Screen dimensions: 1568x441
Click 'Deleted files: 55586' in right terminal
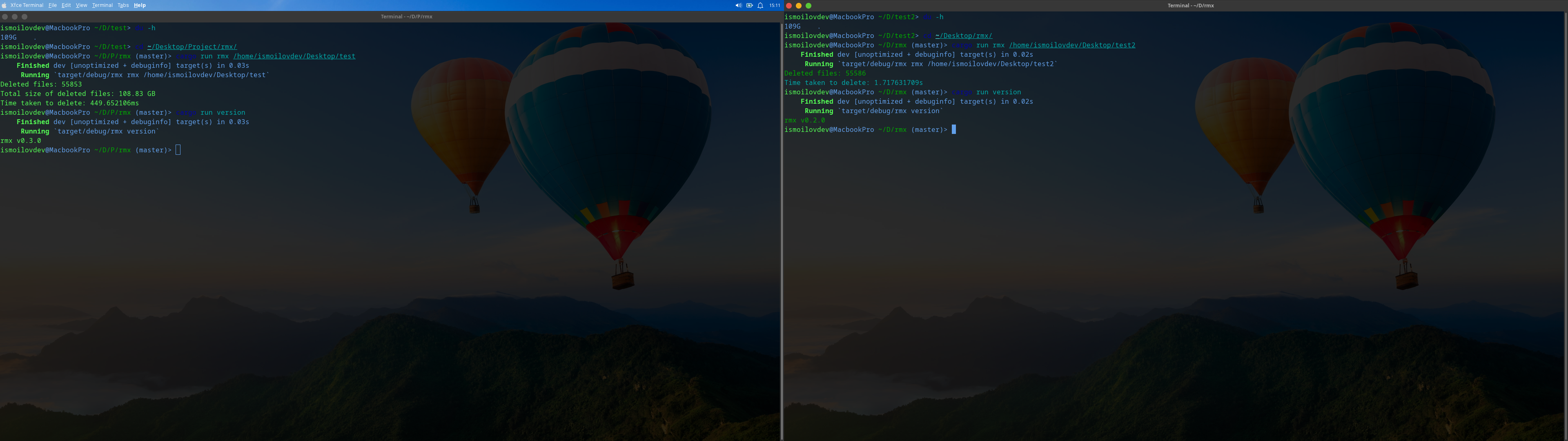pos(825,73)
